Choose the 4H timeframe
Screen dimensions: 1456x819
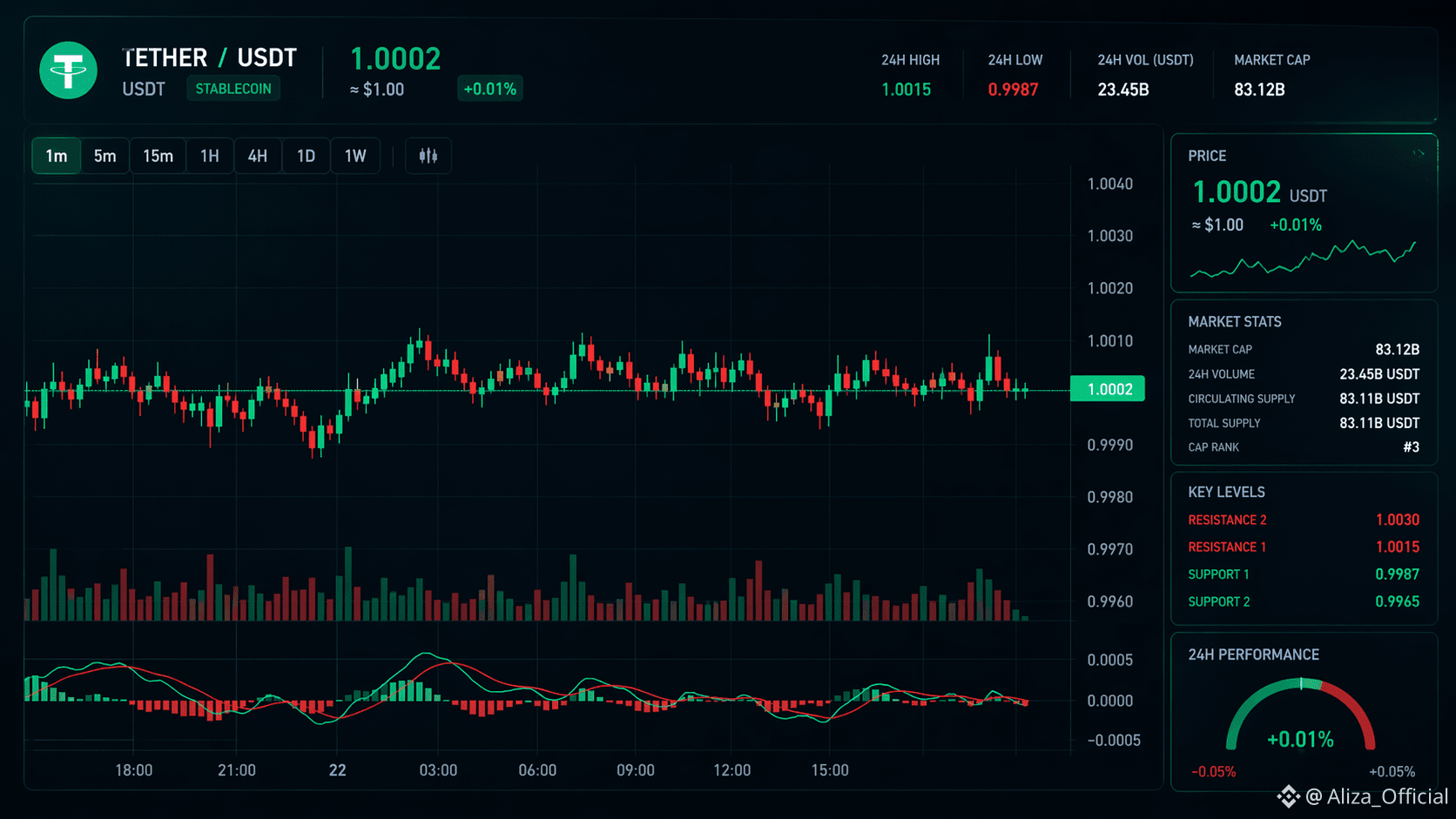click(x=258, y=156)
